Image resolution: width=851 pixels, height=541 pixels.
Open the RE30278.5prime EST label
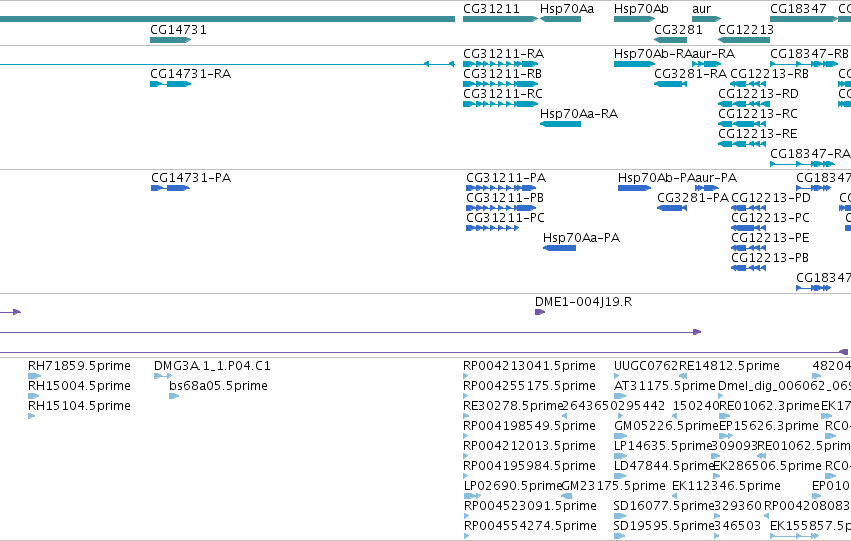[513, 406]
